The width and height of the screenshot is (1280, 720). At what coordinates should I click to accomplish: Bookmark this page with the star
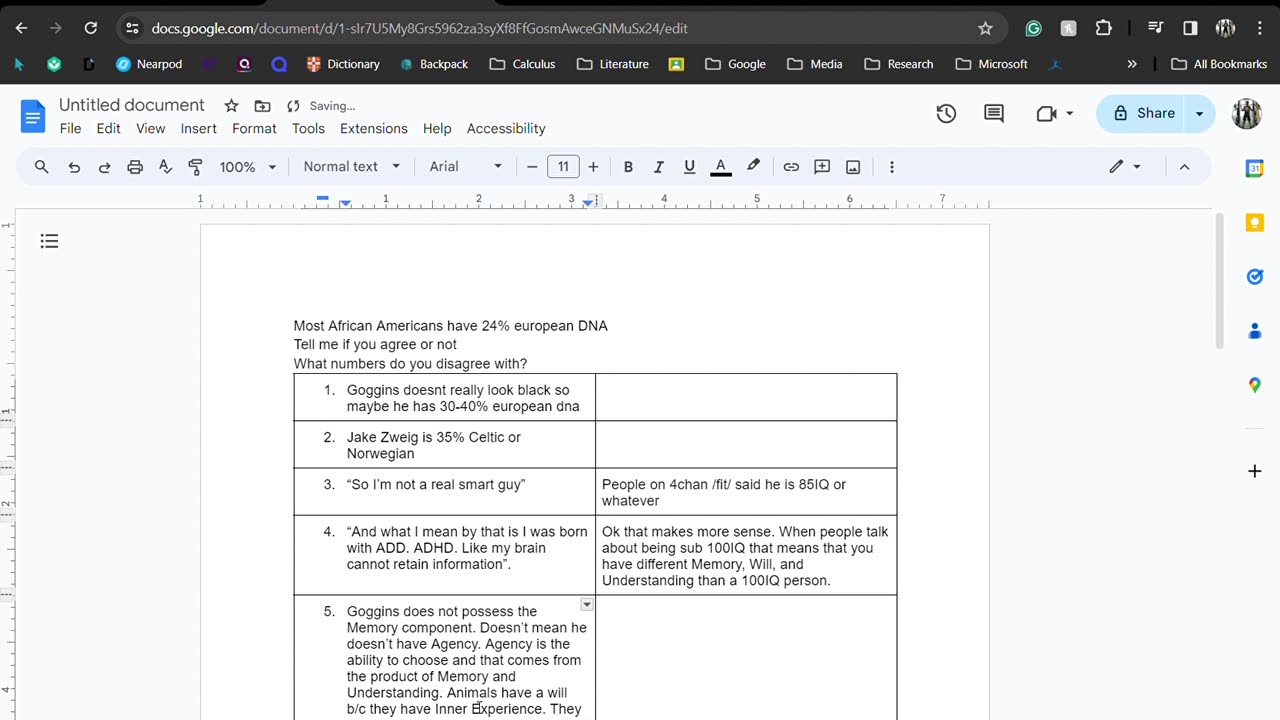[x=985, y=28]
